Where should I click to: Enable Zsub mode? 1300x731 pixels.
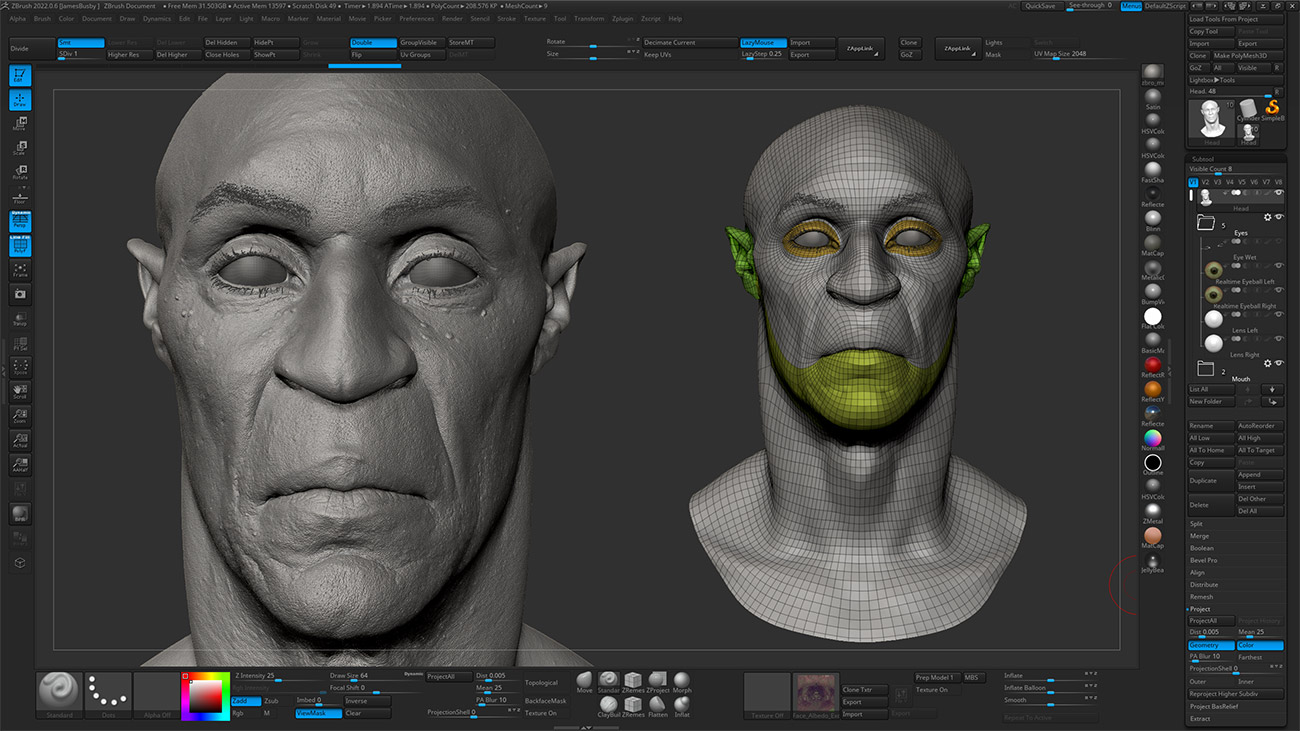pyautogui.click(x=277, y=701)
